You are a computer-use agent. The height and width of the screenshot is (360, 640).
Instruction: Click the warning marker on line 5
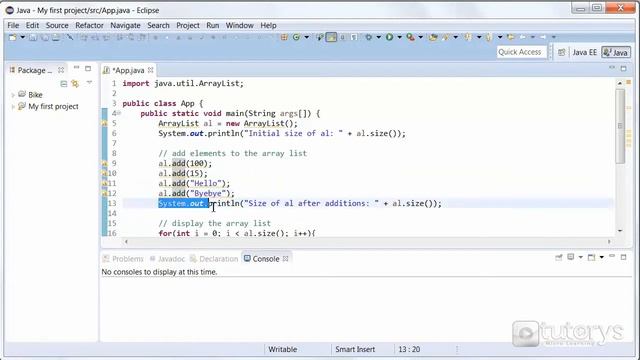[x=104, y=124]
